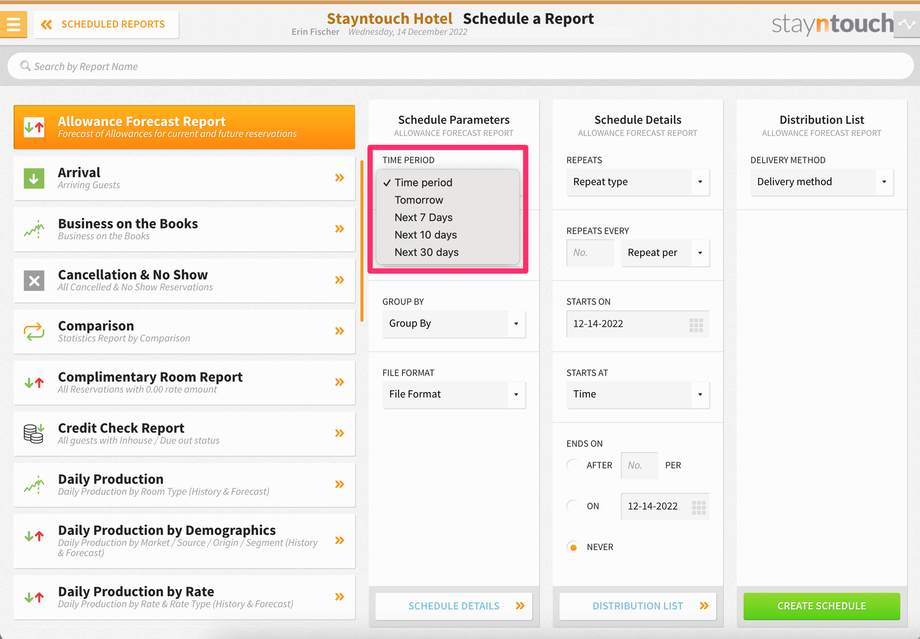Choose Next 10 days option

point(448,235)
